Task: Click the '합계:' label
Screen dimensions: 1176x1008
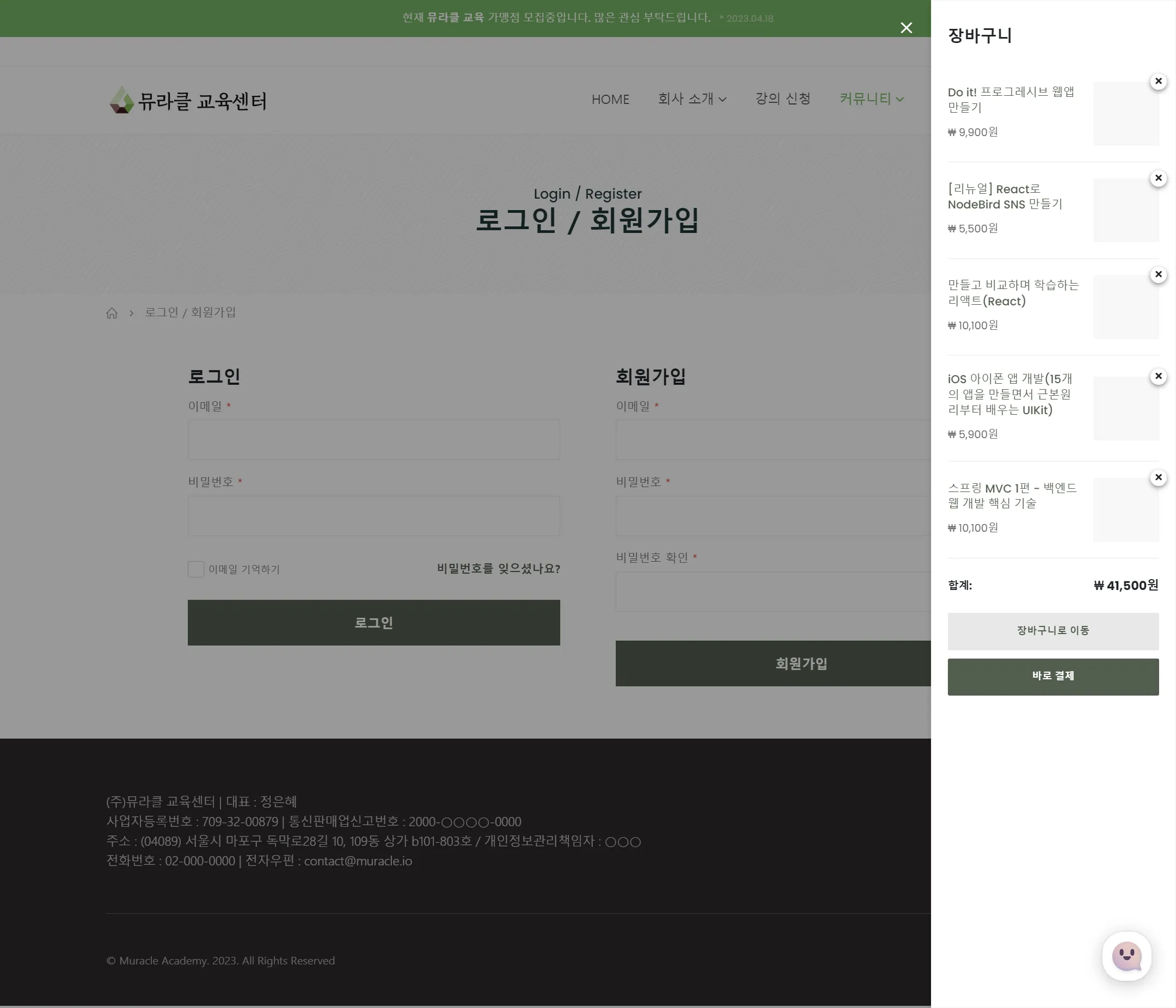Action: tap(960, 586)
